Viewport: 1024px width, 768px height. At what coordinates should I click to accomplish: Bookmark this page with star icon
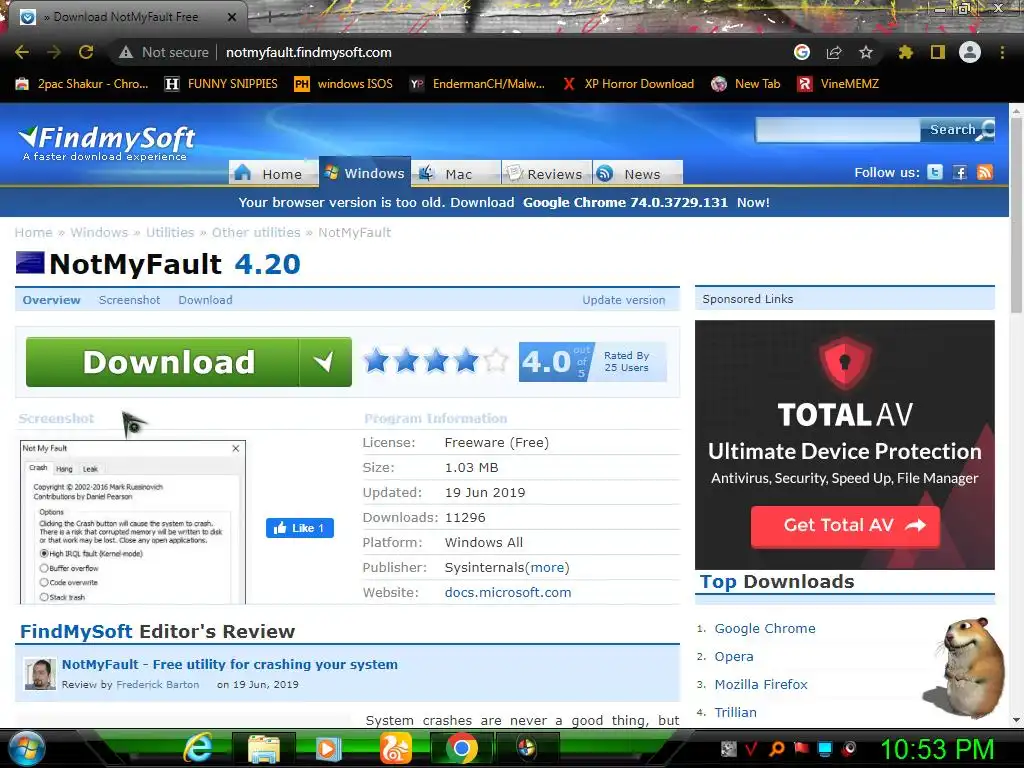[866, 52]
